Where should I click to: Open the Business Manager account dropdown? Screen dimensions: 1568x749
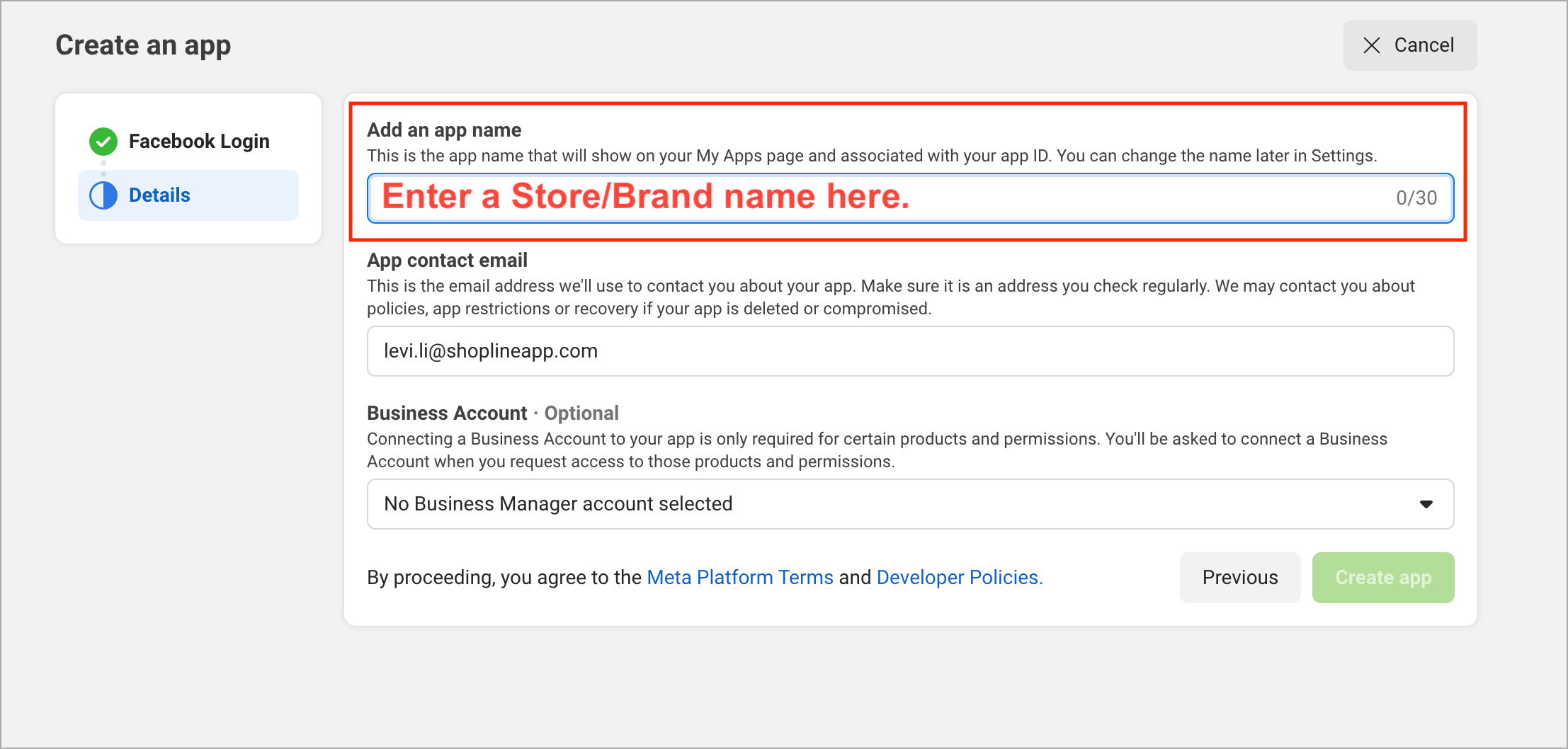[x=910, y=504]
